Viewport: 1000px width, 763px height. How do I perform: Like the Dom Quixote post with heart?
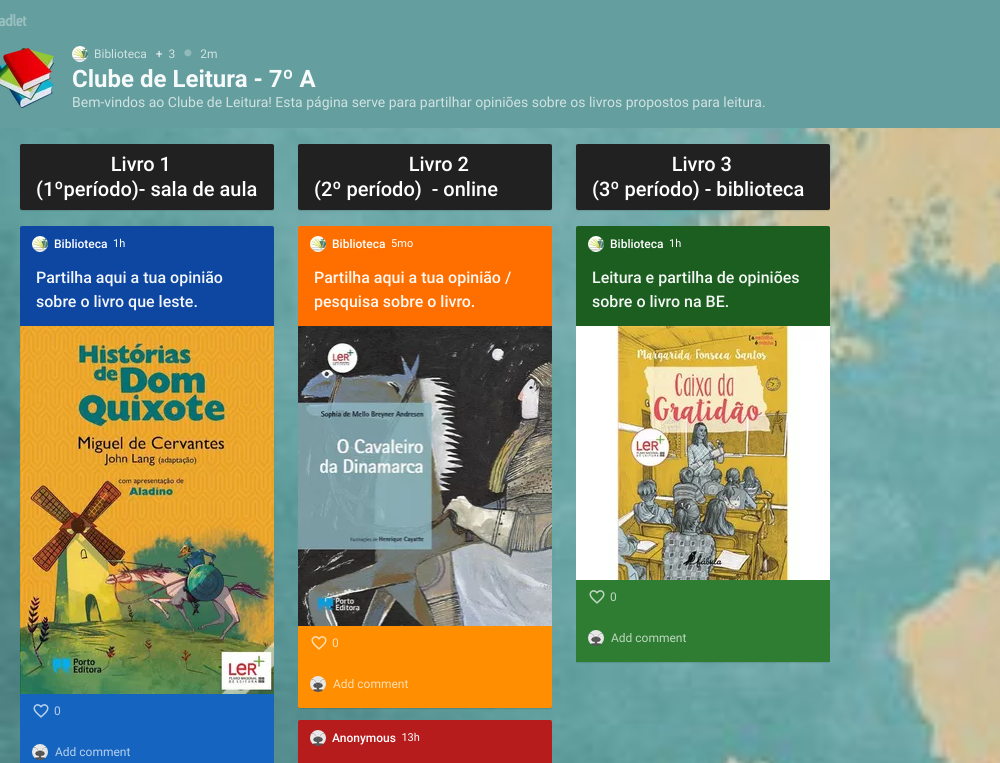click(x=41, y=711)
